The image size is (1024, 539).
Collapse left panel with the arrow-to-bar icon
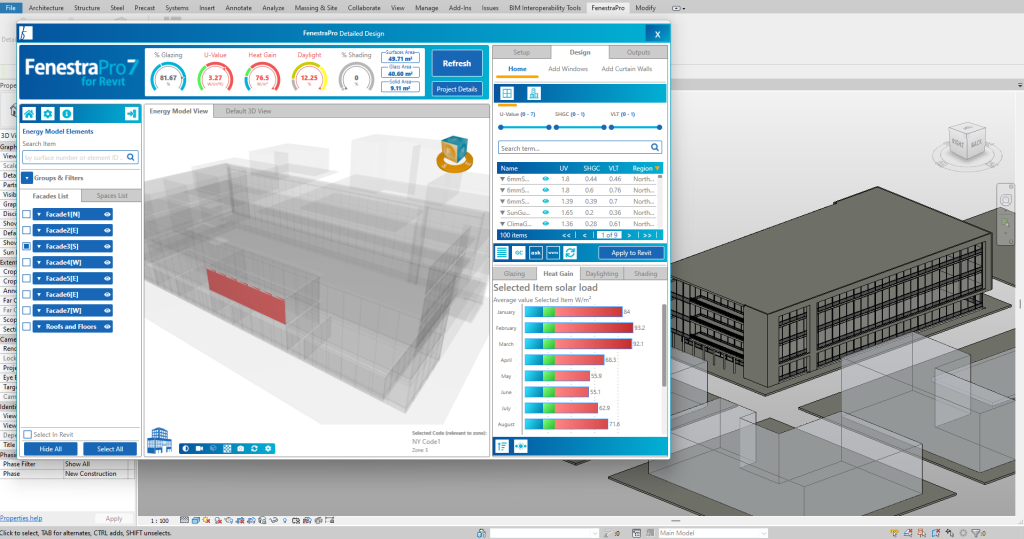coord(131,114)
